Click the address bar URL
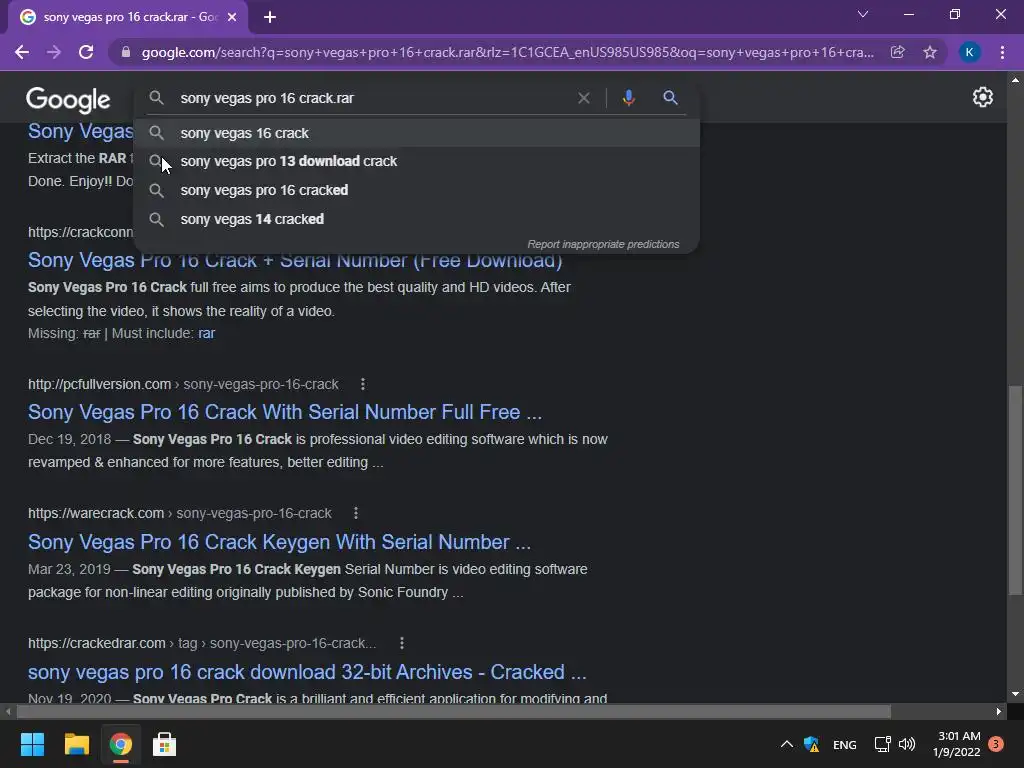The width and height of the screenshot is (1024, 768). [x=507, y=52]
